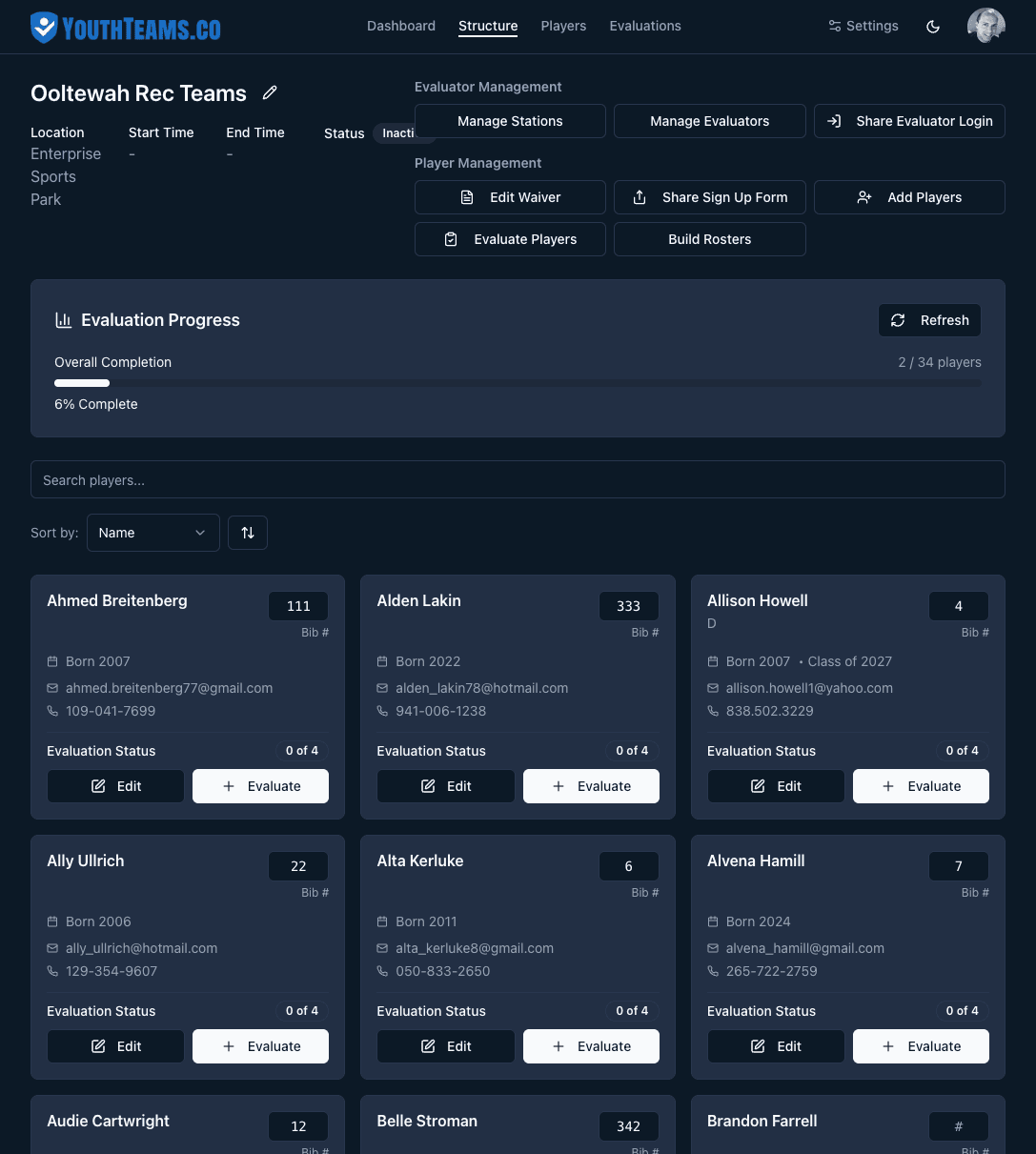This screenshot has width=1036, height=1154.
Task: Open Settings from the top navigation
Action: pos(863,26)
